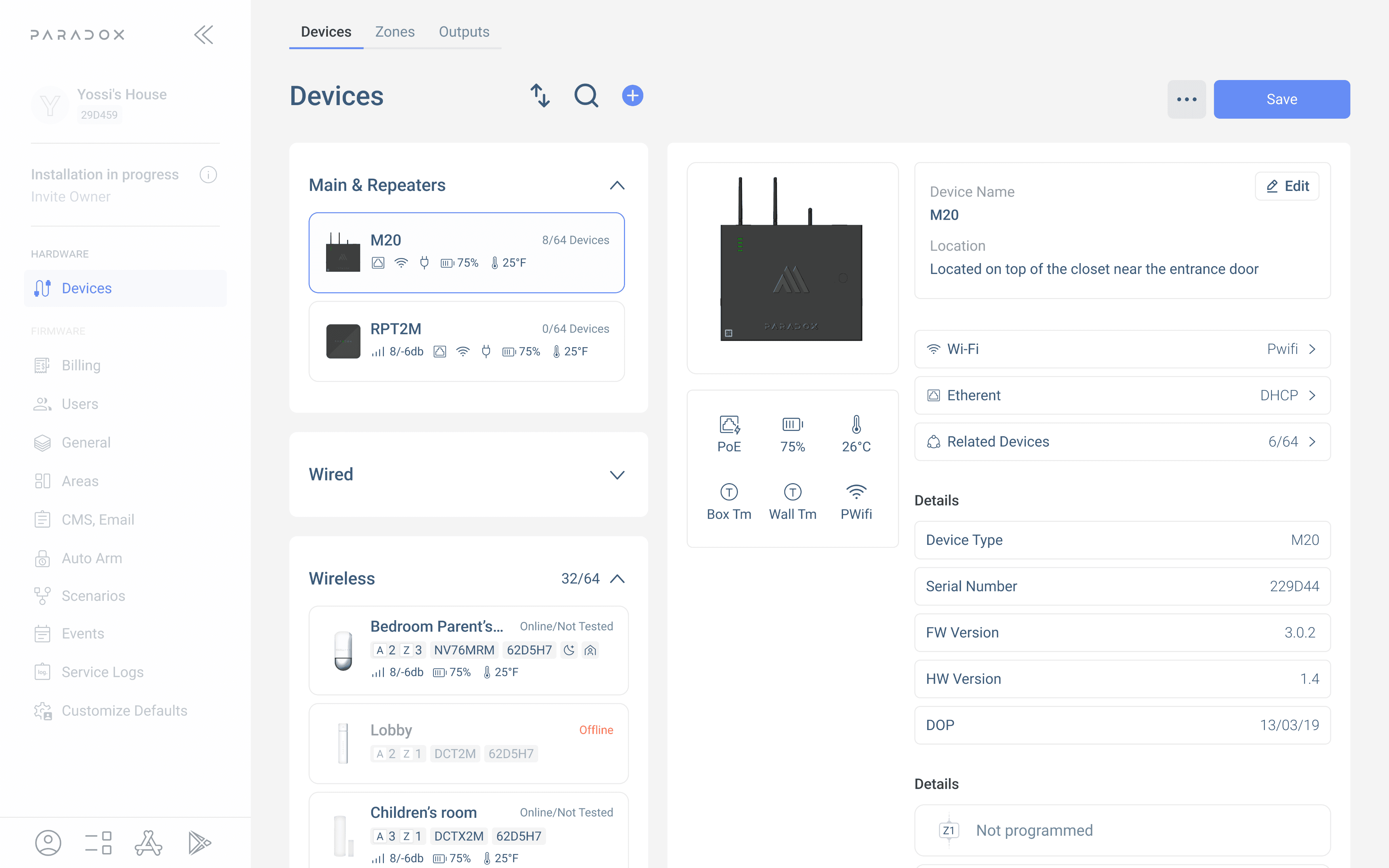Screen dimensions: 1389x868
Task: Open Related Devices 6/64 row
Action: point(1122,441)
